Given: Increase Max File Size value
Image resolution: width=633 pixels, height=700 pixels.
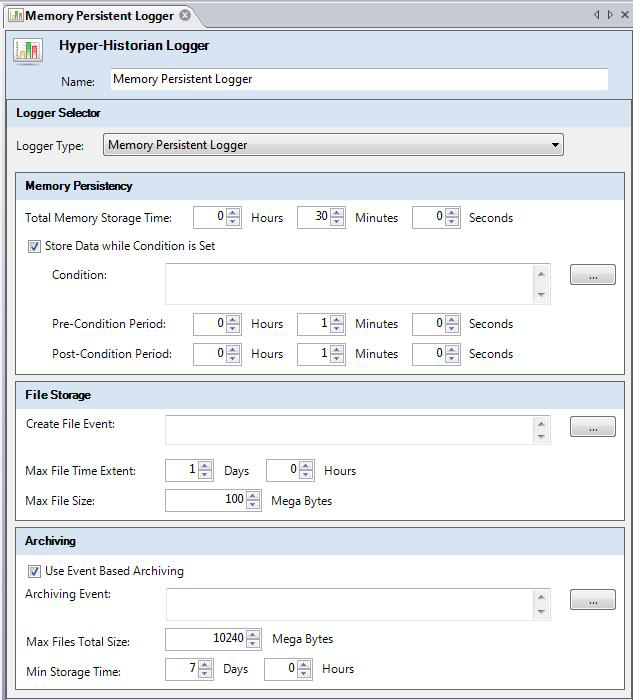Looking at the screenshot, I should point(253,496).
